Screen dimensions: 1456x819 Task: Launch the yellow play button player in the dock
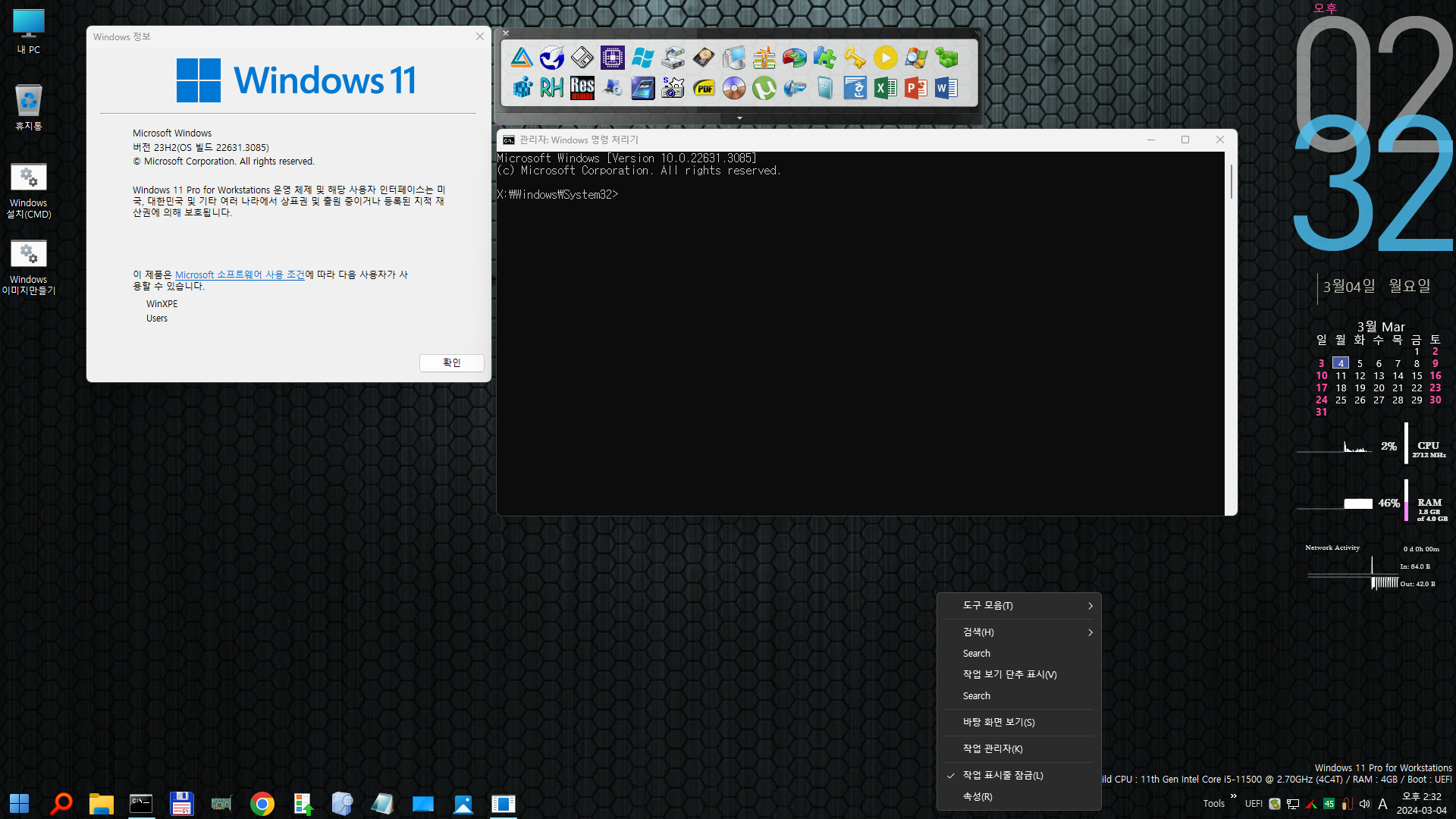[885, 58]
